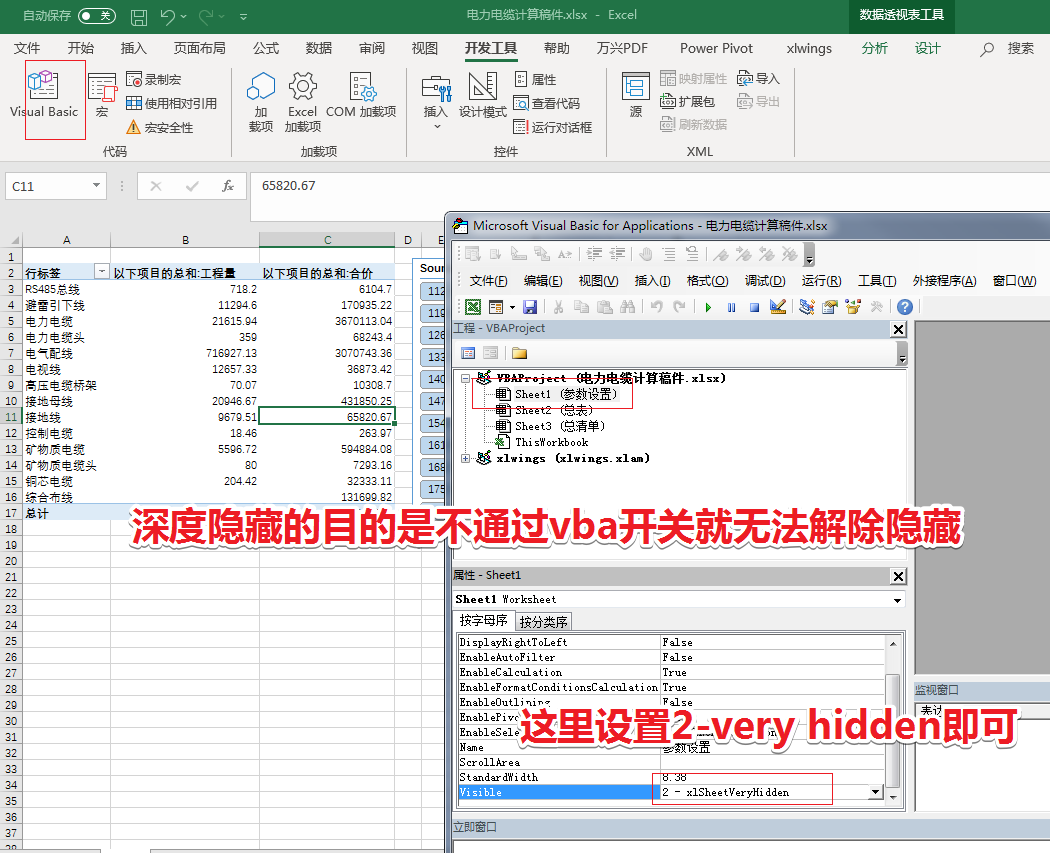Screen dimensions: 1050x853
Task: Save project with VBA floppy disk icon
Action: (530, 307)
